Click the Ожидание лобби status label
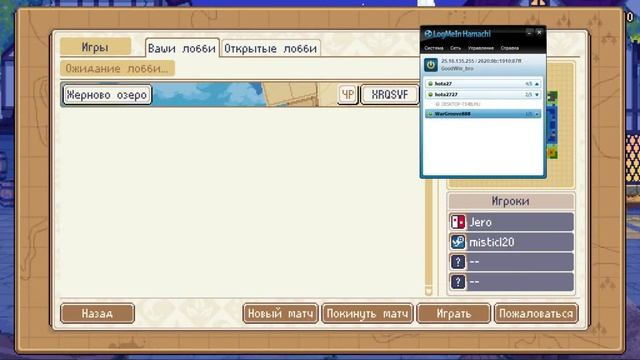Screen dimensions: 640x360 pos(117,68)
